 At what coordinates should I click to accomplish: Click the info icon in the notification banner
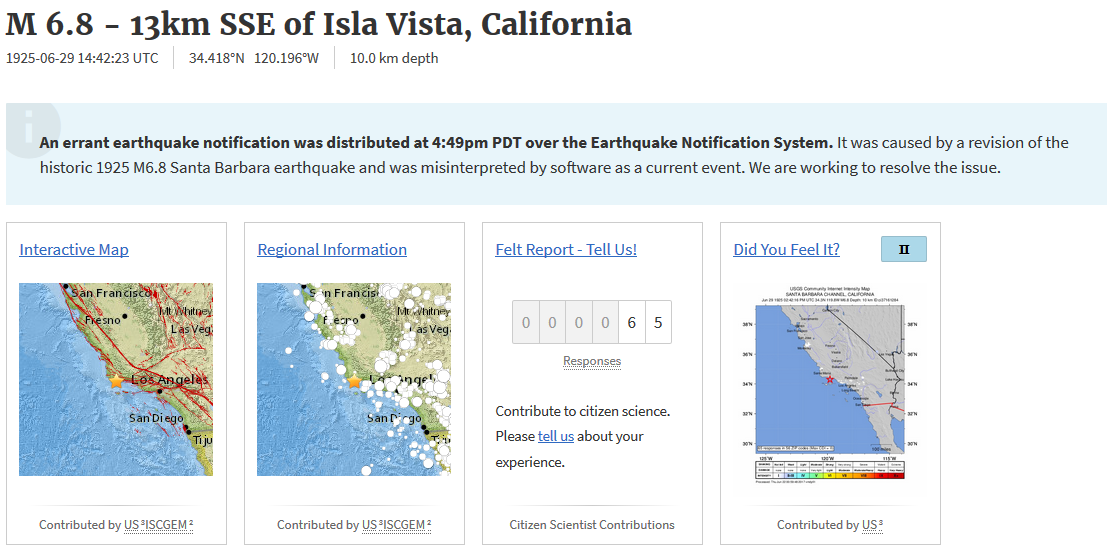click(29, 130)
